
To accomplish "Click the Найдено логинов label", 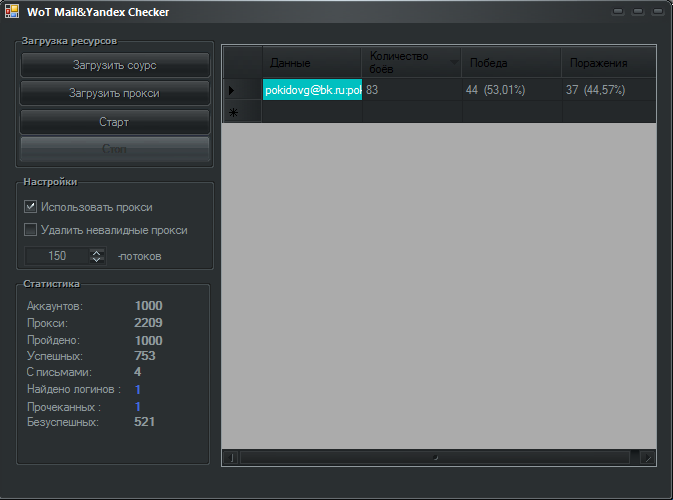I will [74, 389].
